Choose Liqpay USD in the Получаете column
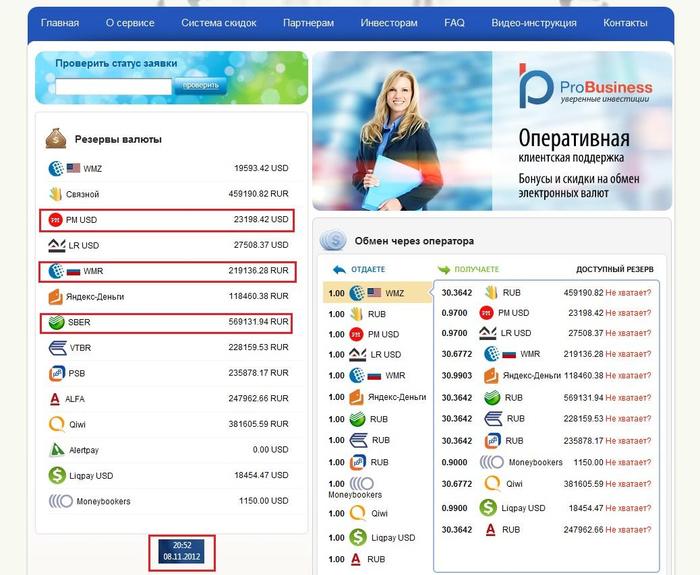The width and height of the screenshot is (700, 575). click(x=516, y=508)
